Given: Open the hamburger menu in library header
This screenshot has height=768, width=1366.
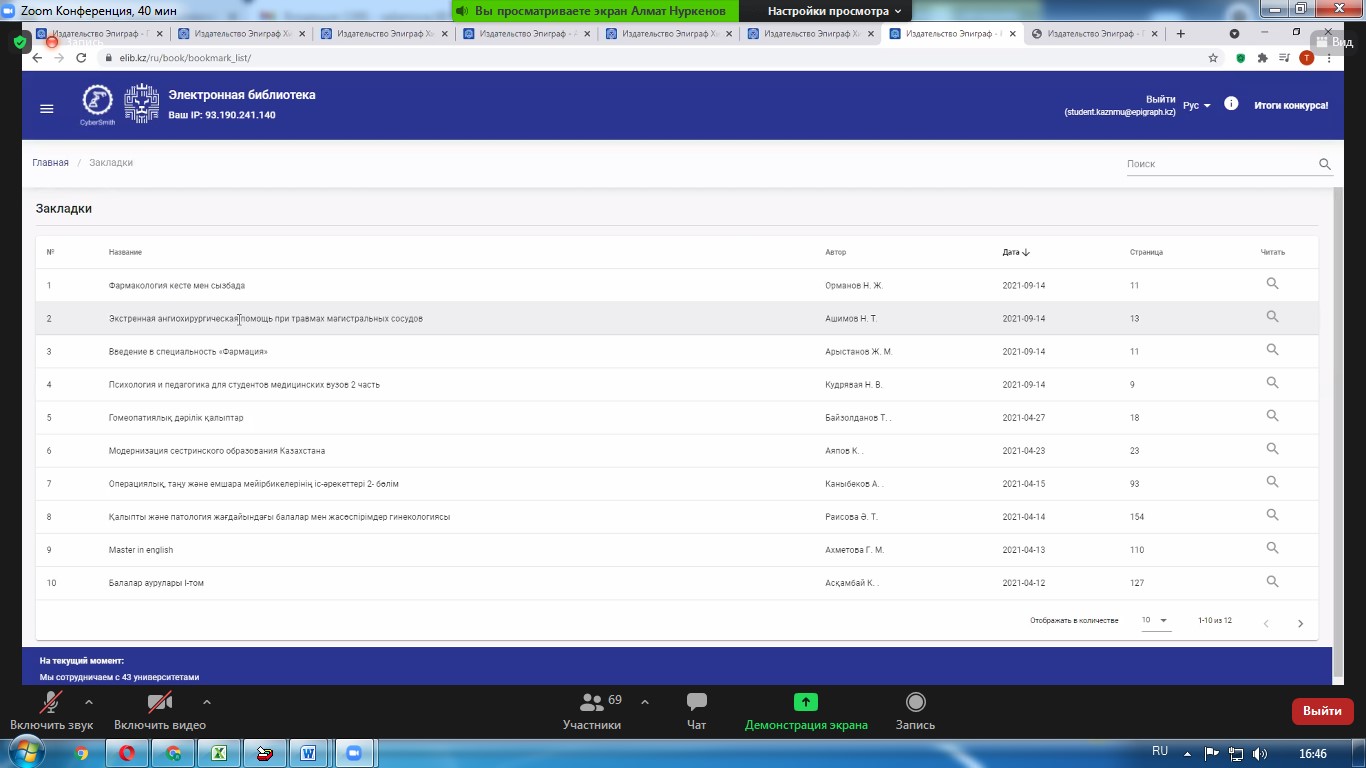Looking at the screenshot, I should (x=46, y=108).
